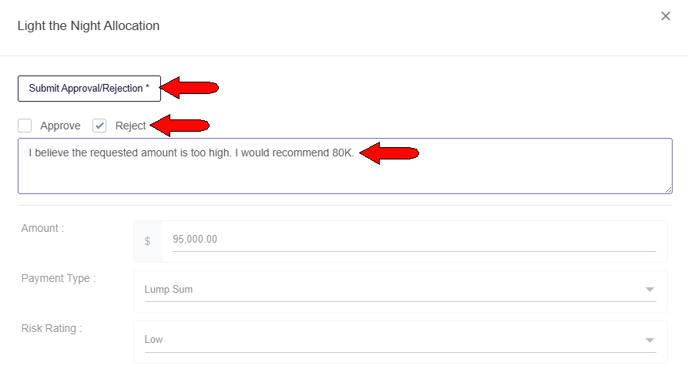Image resolution: width=688 pixels, height=369 pixels.
Task: Tick the Approve checkbox
Action: click(25, 125)
